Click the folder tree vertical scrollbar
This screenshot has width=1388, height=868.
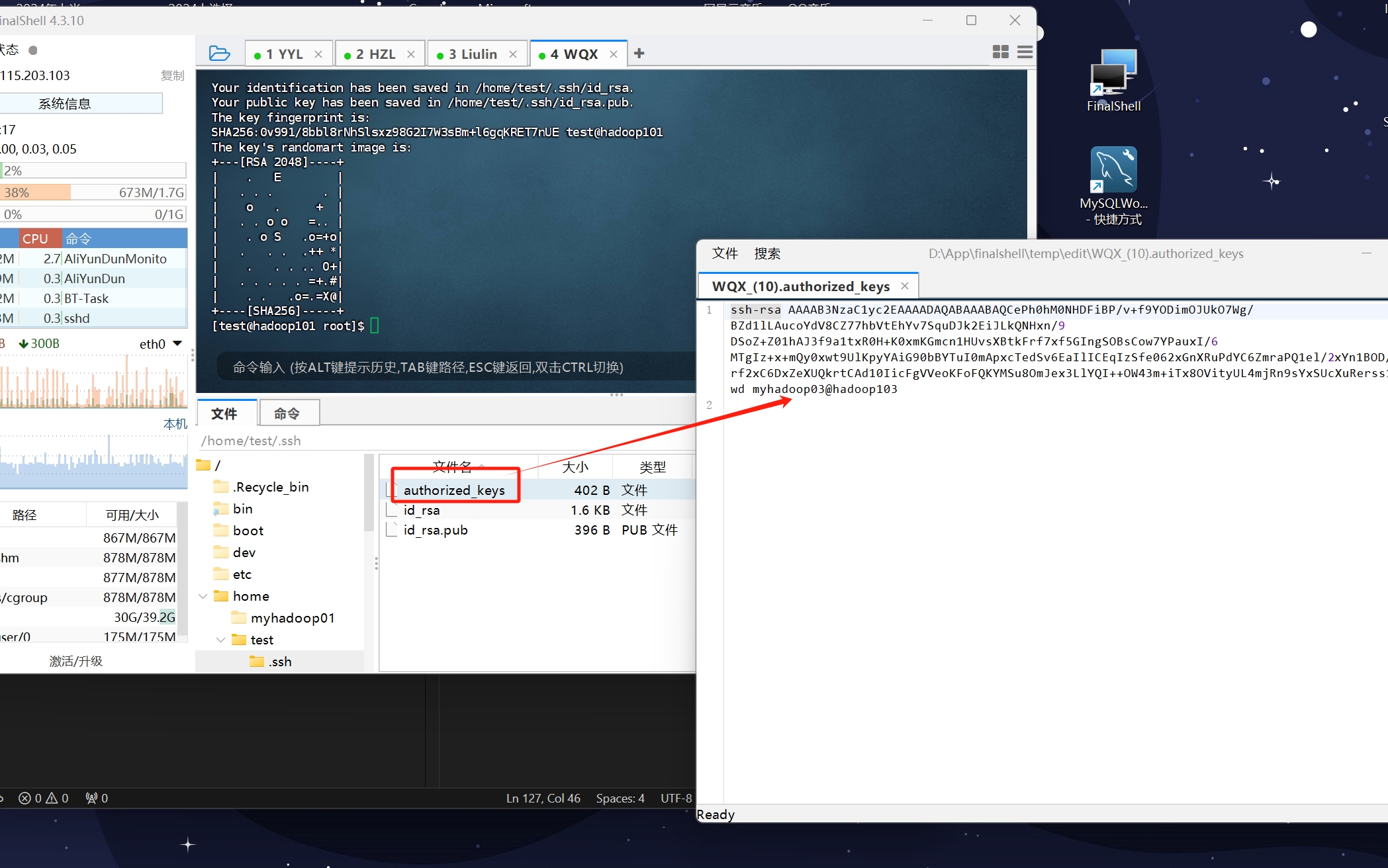(369, 493)
